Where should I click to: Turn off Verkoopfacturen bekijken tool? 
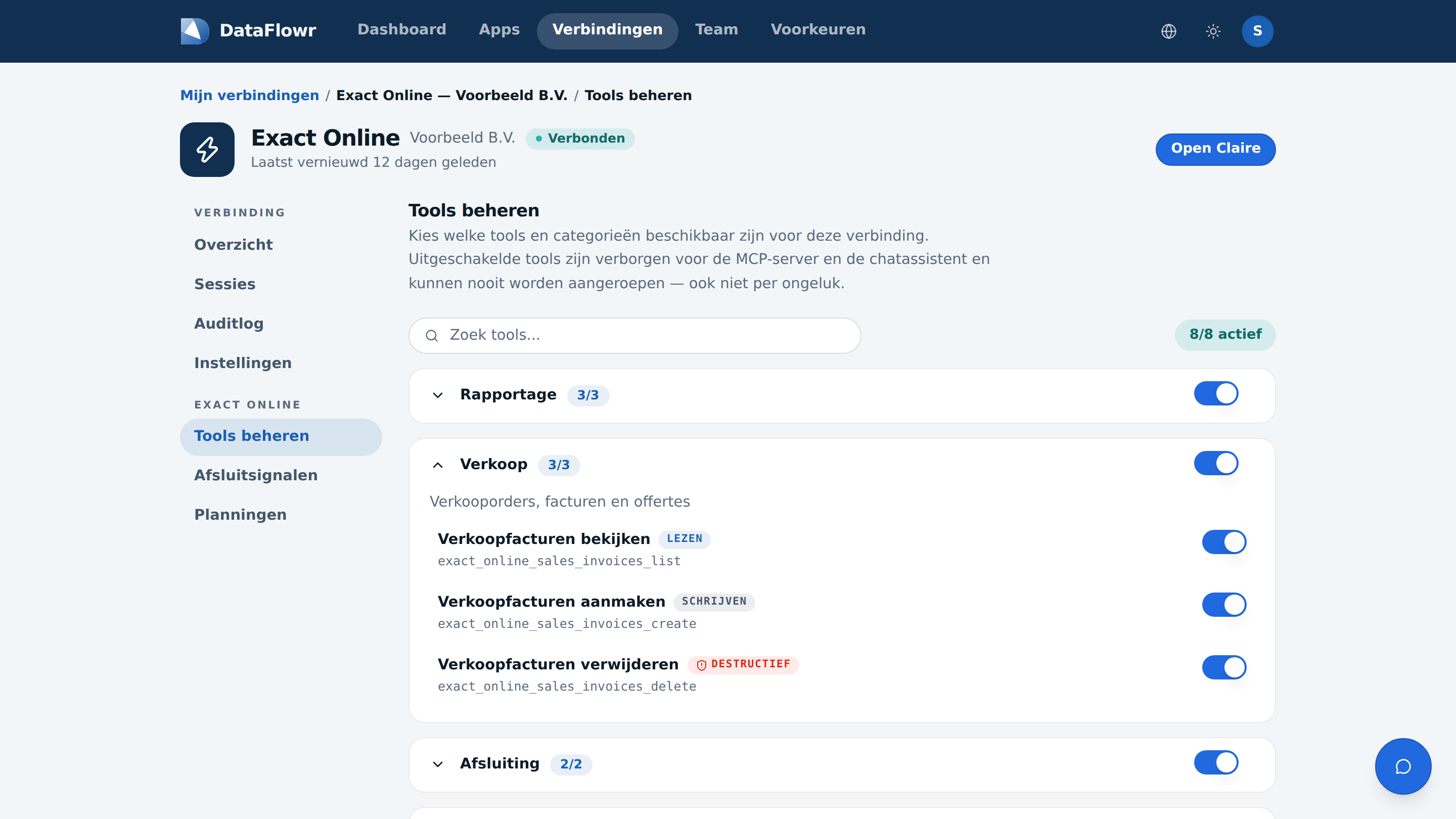tap(1223, 542)
